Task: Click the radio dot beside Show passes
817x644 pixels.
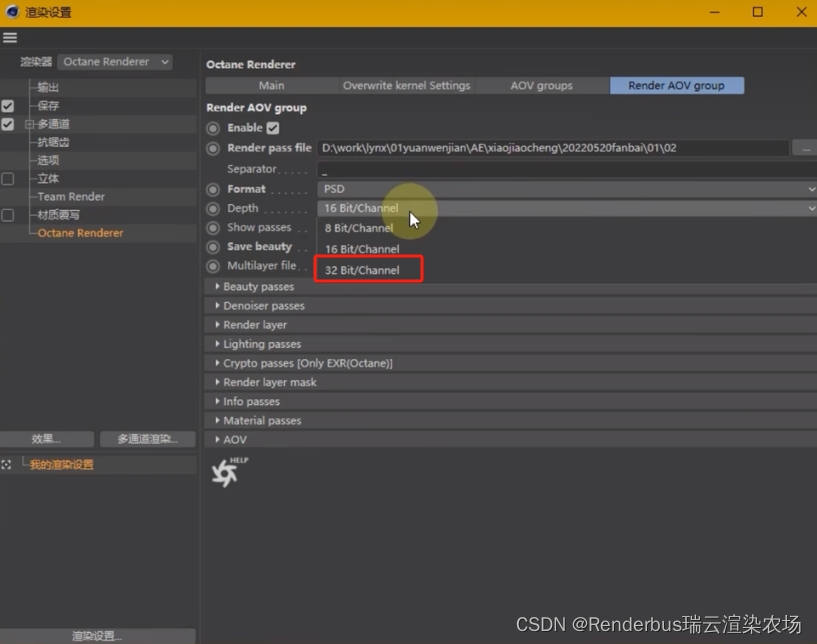Action: [x=213, y=228]
